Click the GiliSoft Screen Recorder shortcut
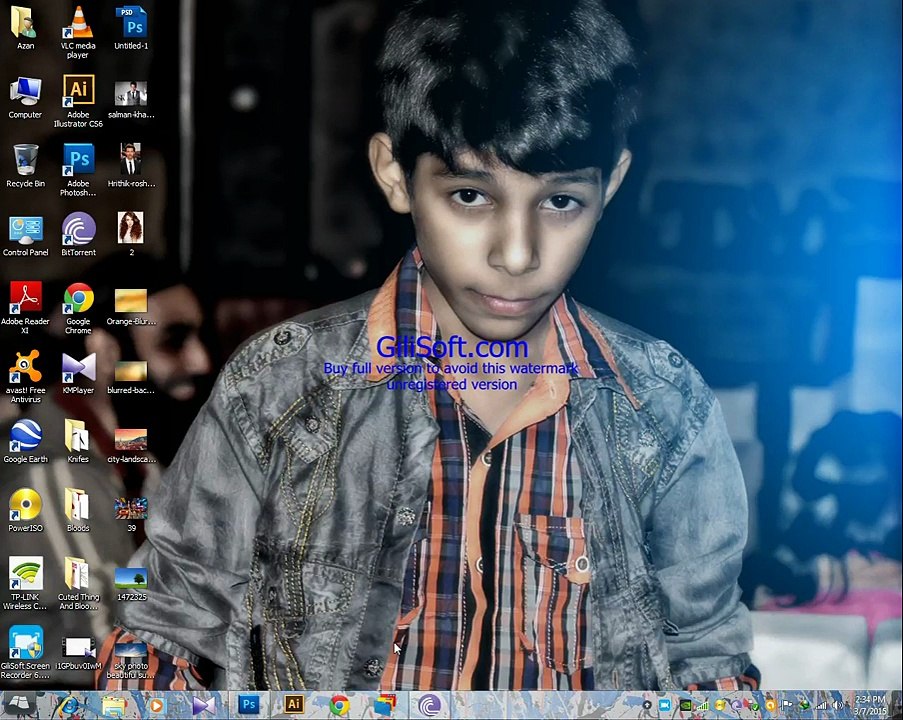This screenshot has width=903, height=720. tap(25, 652)
